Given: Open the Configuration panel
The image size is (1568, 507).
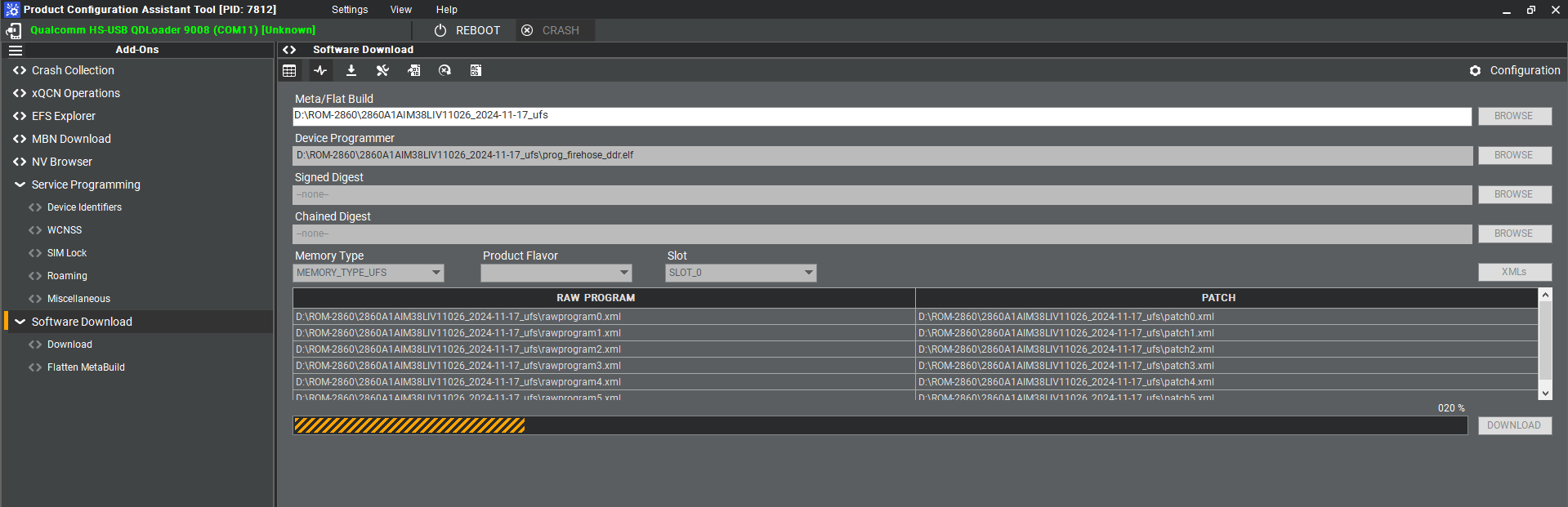Looking at the screenshot, I should [1514, 71].
